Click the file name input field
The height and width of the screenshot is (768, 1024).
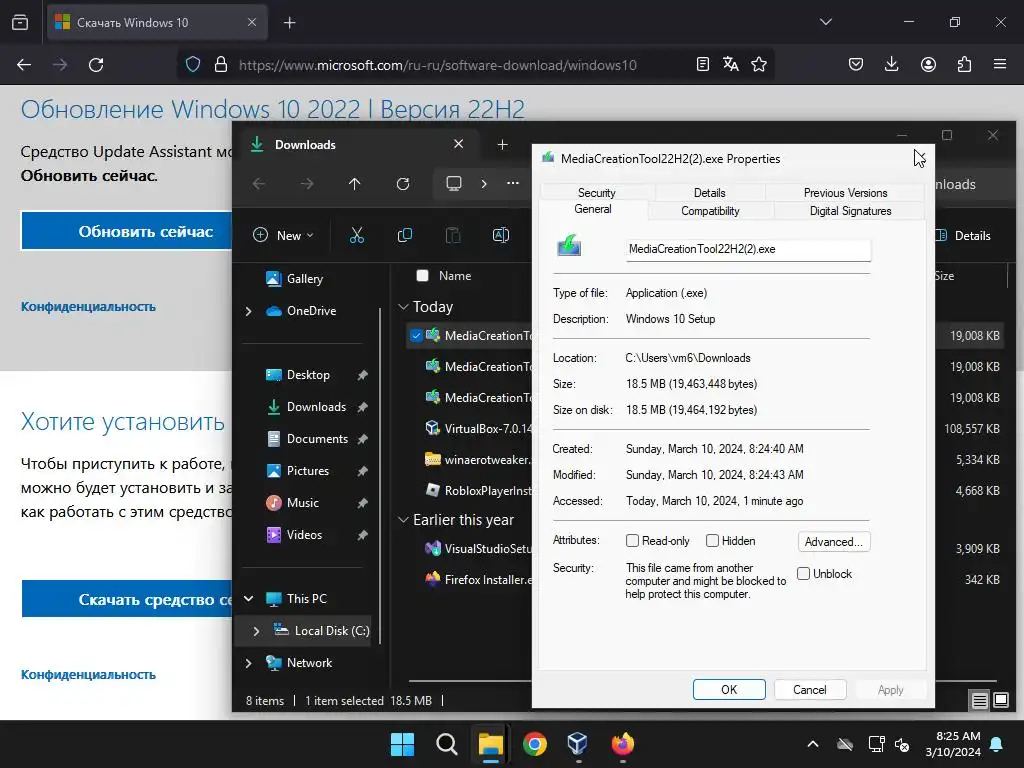748,249
